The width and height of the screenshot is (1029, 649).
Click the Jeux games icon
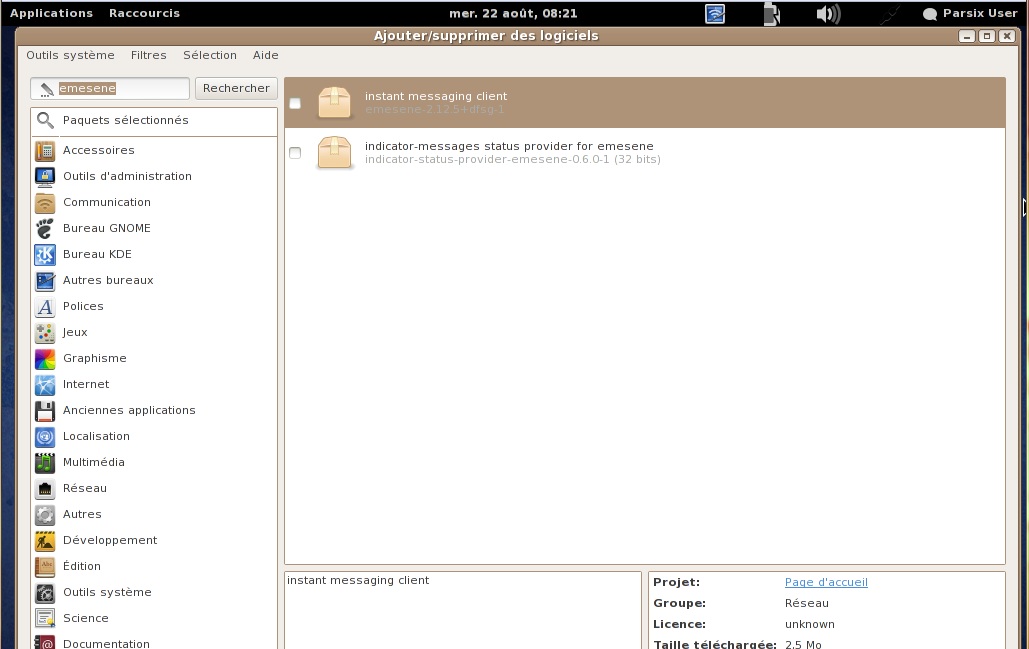45,333
